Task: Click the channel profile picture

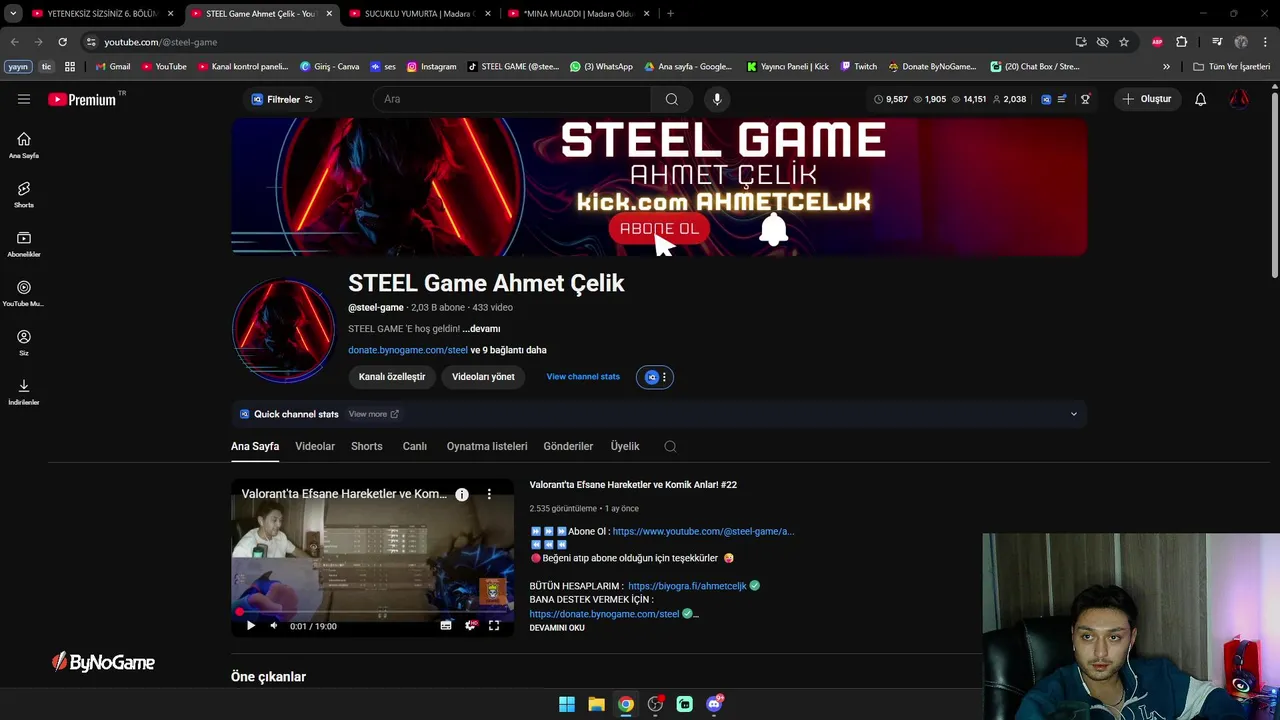Action: tap(283, 331)
